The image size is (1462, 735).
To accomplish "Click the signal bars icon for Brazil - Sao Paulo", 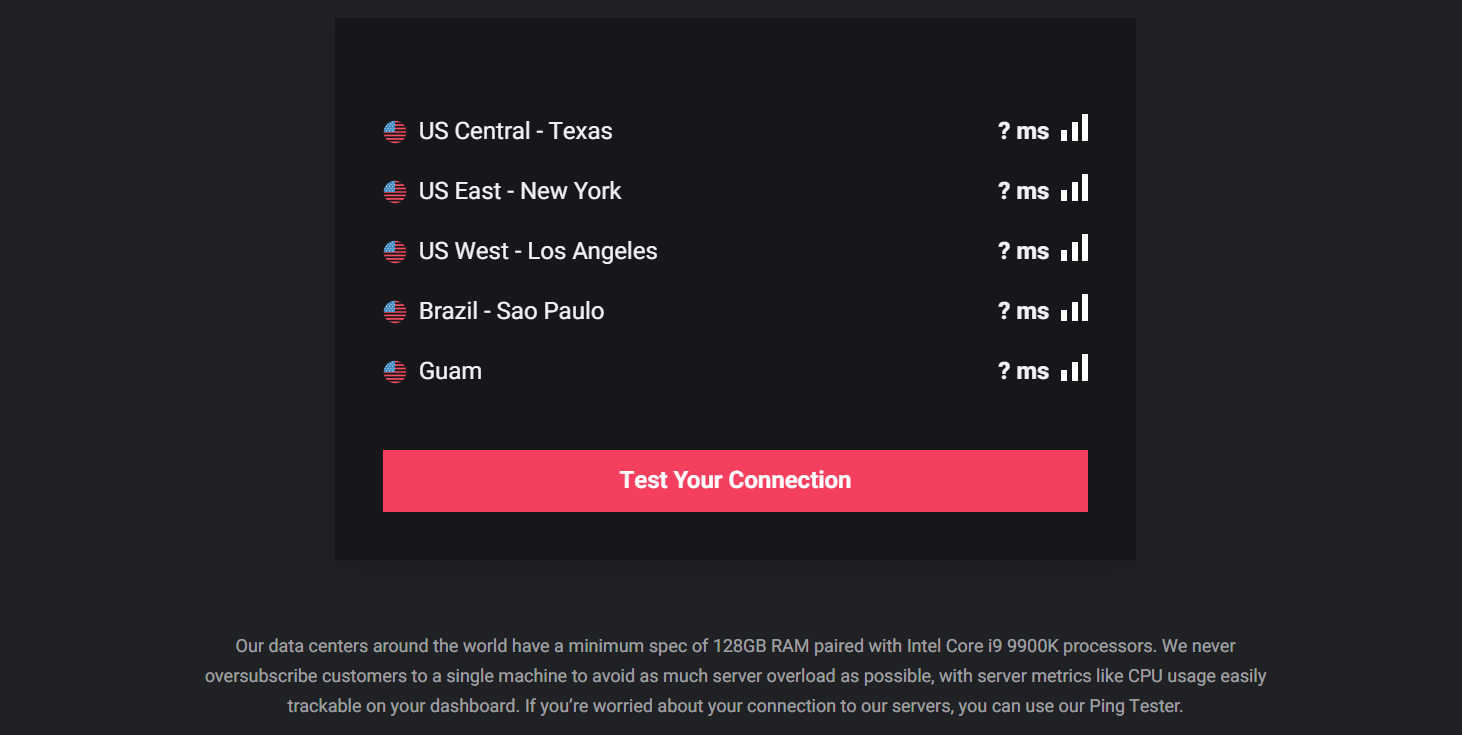I will click(x=1075, y=308).
